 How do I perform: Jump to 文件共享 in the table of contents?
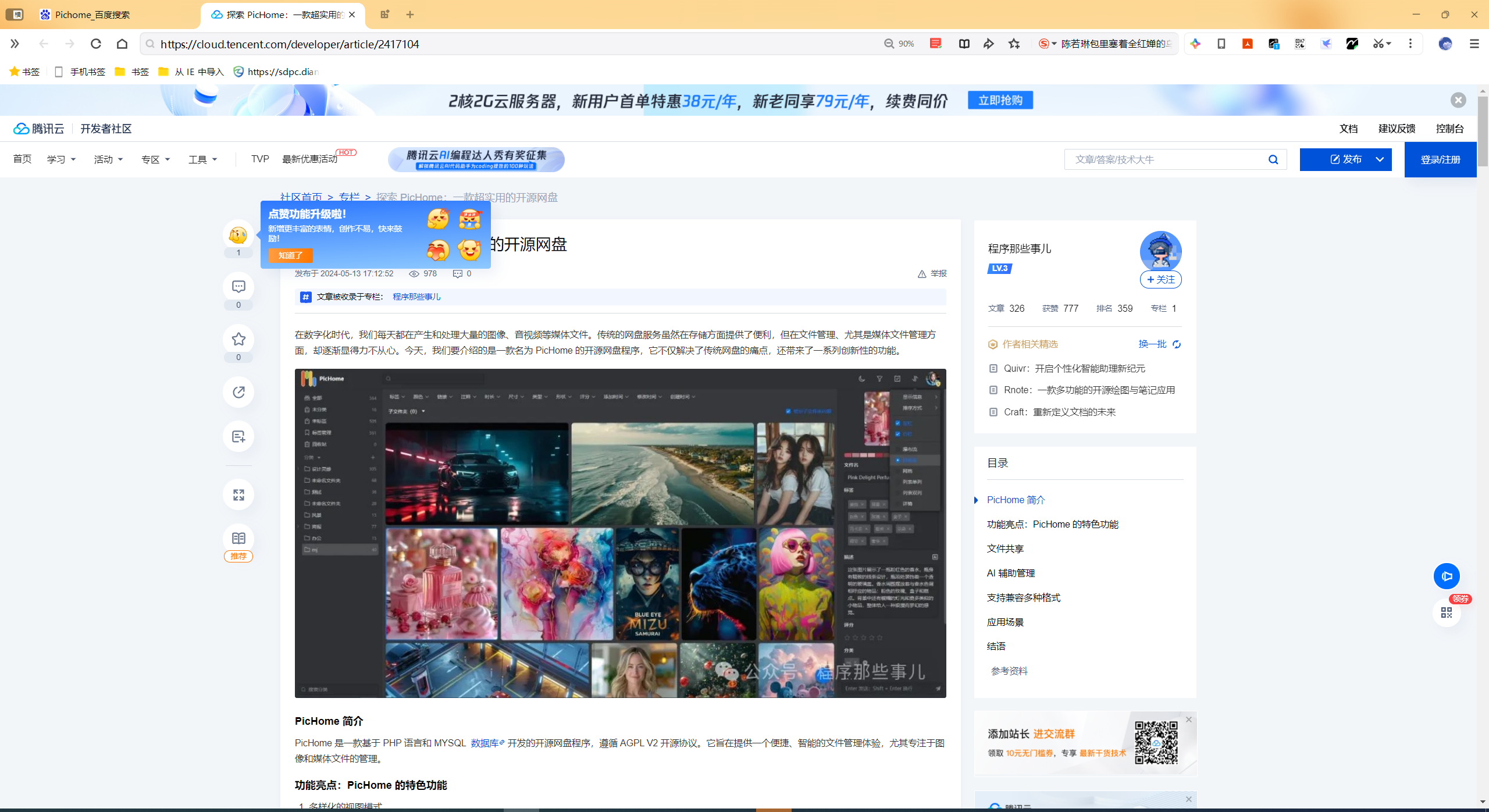coord(1005,549)
